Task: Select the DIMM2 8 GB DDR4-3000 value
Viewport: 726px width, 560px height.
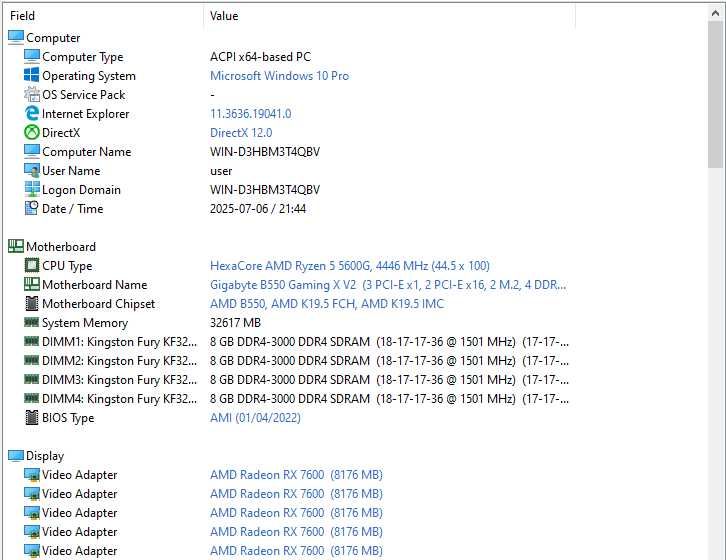Action: tap(389, 360)
